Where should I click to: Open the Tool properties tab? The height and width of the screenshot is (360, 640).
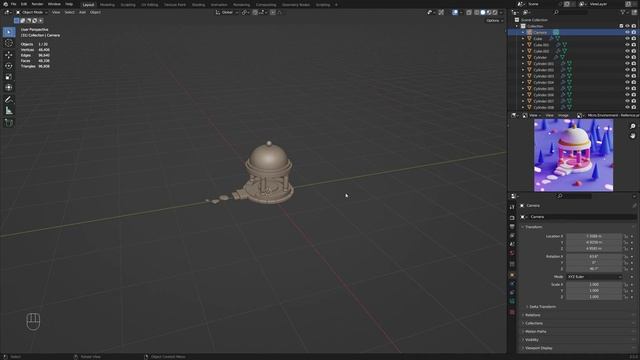512,207
